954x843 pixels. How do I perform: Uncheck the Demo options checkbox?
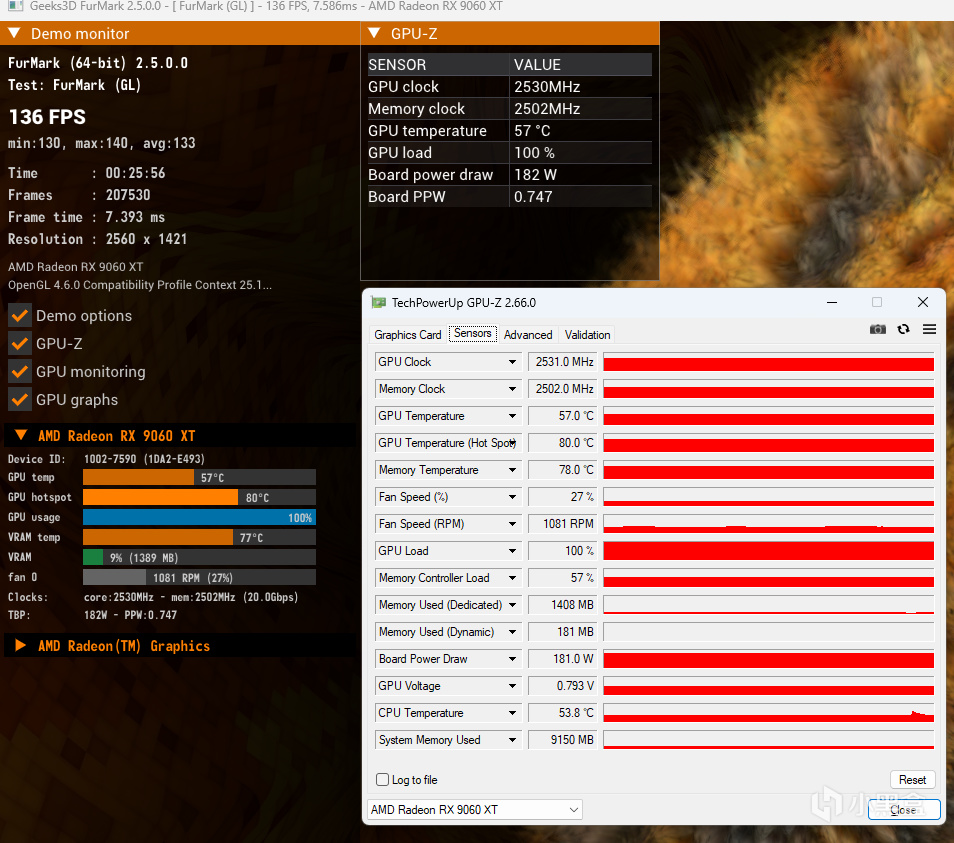click(20, 315)
